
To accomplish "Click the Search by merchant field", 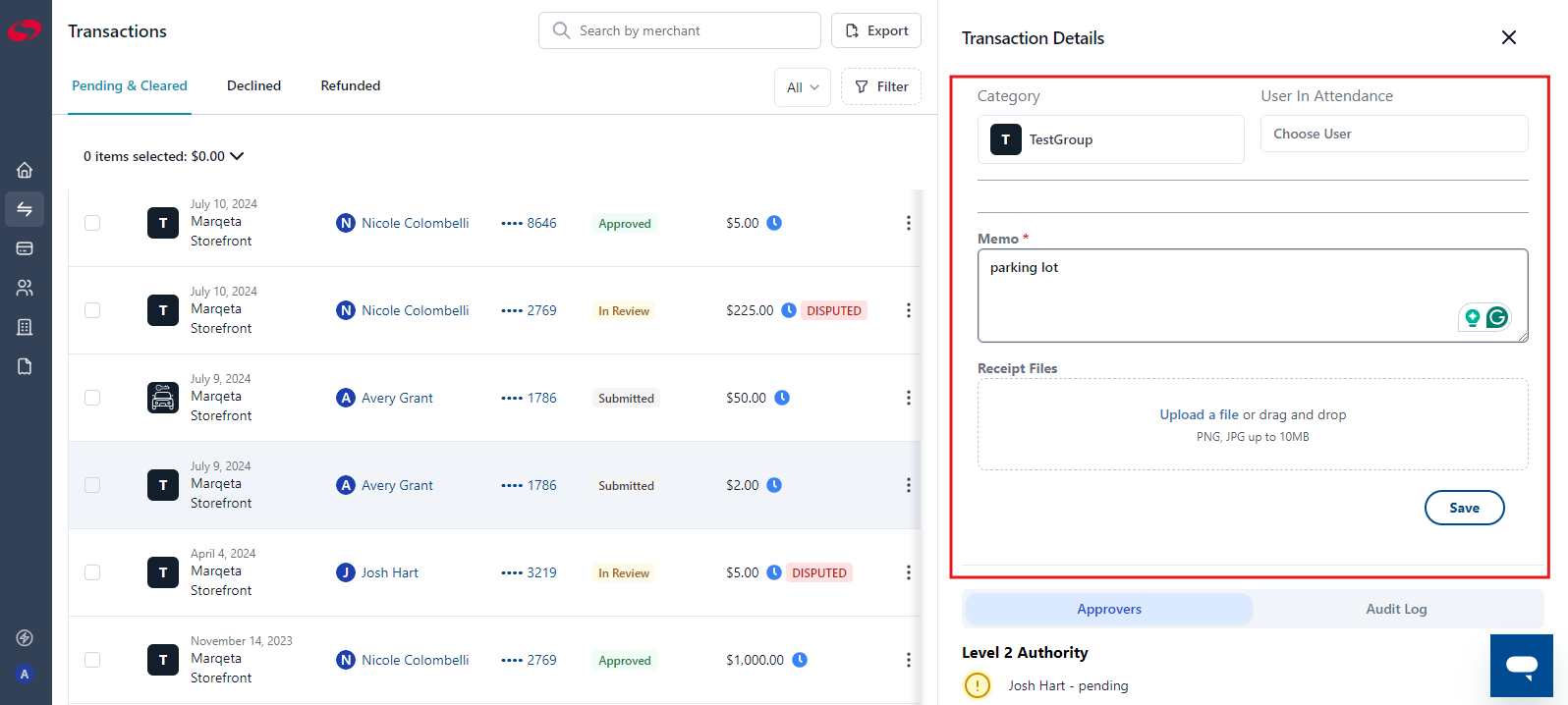I will click(x=680, y=30).
